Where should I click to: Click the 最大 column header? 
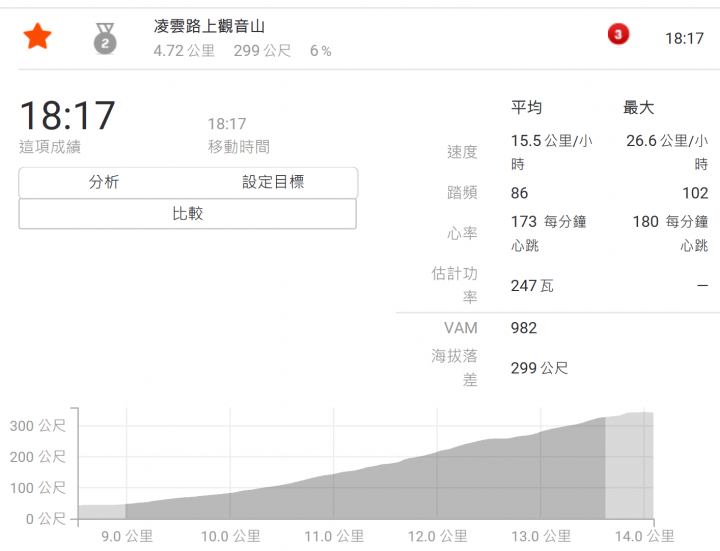638,108
